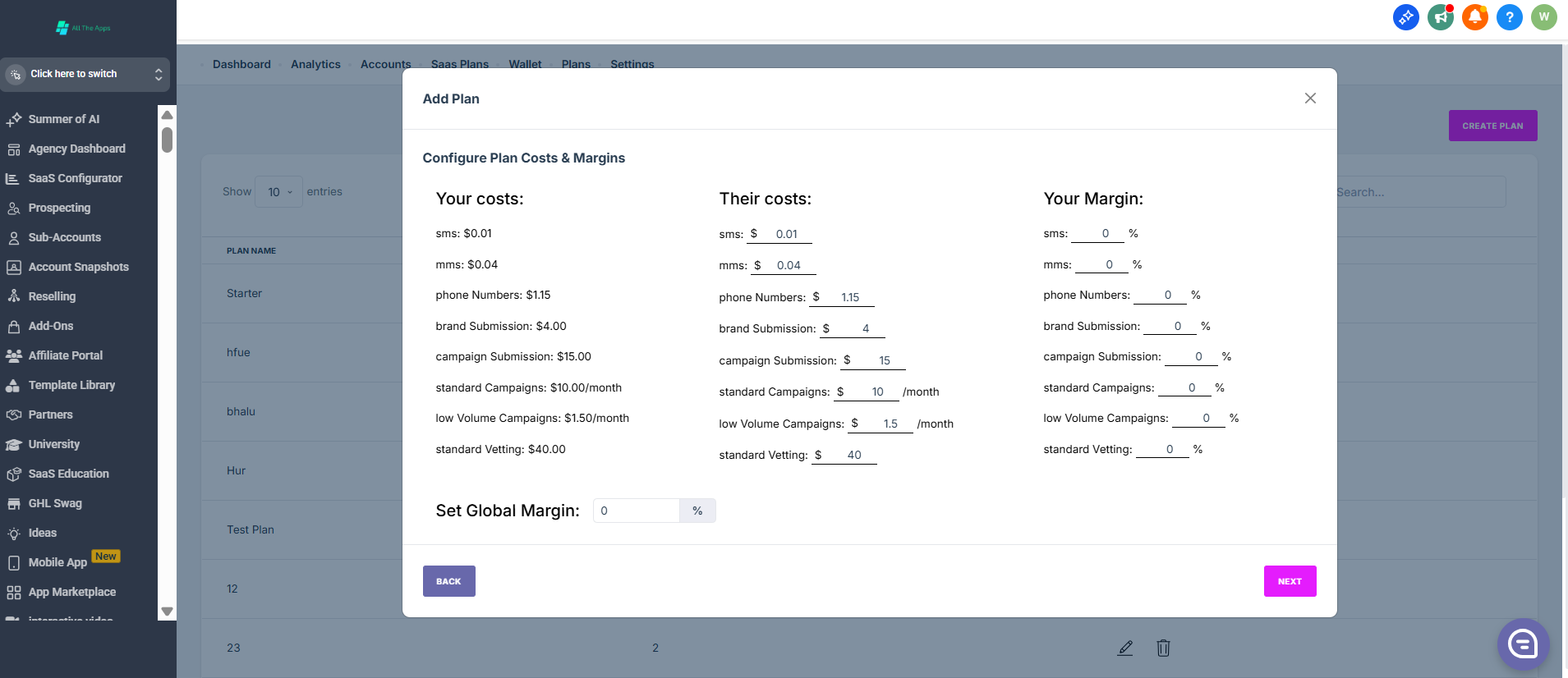The image size is (1568, 678).
Task: Close the Add Plan dialog
Action: coord(1310,98)
